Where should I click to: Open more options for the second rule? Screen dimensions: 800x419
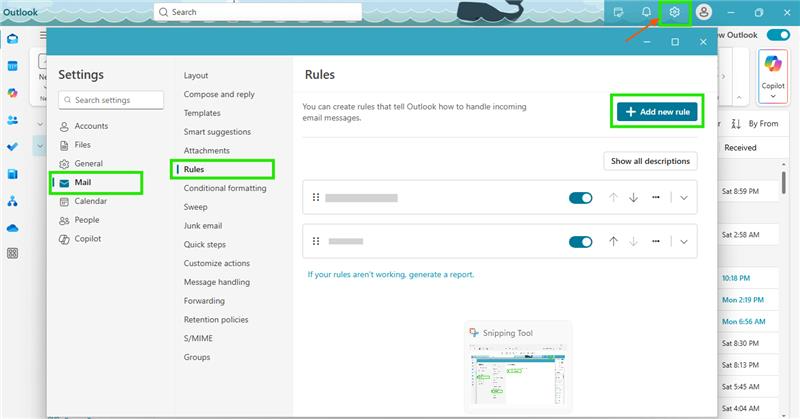pos(656,241)
